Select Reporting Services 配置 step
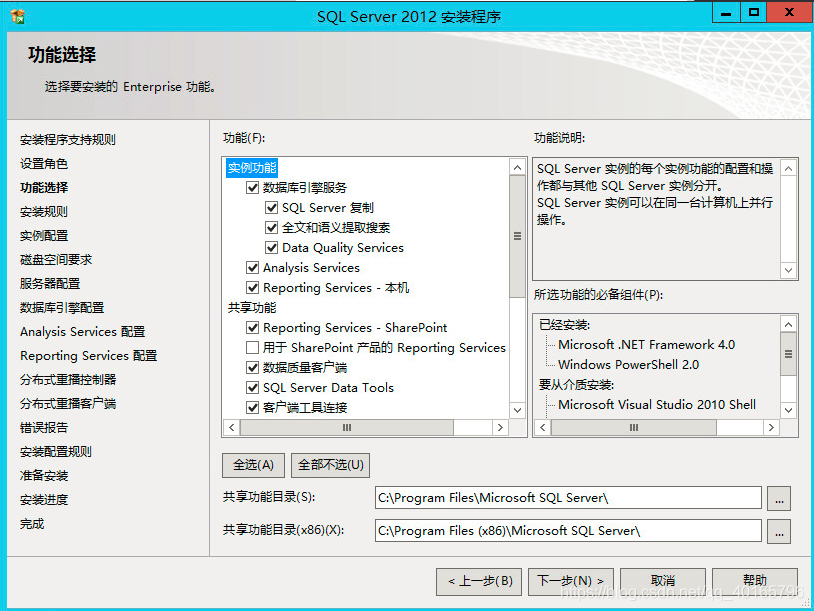The width and height of the screenshot is (814, 611). click(89, 356)
